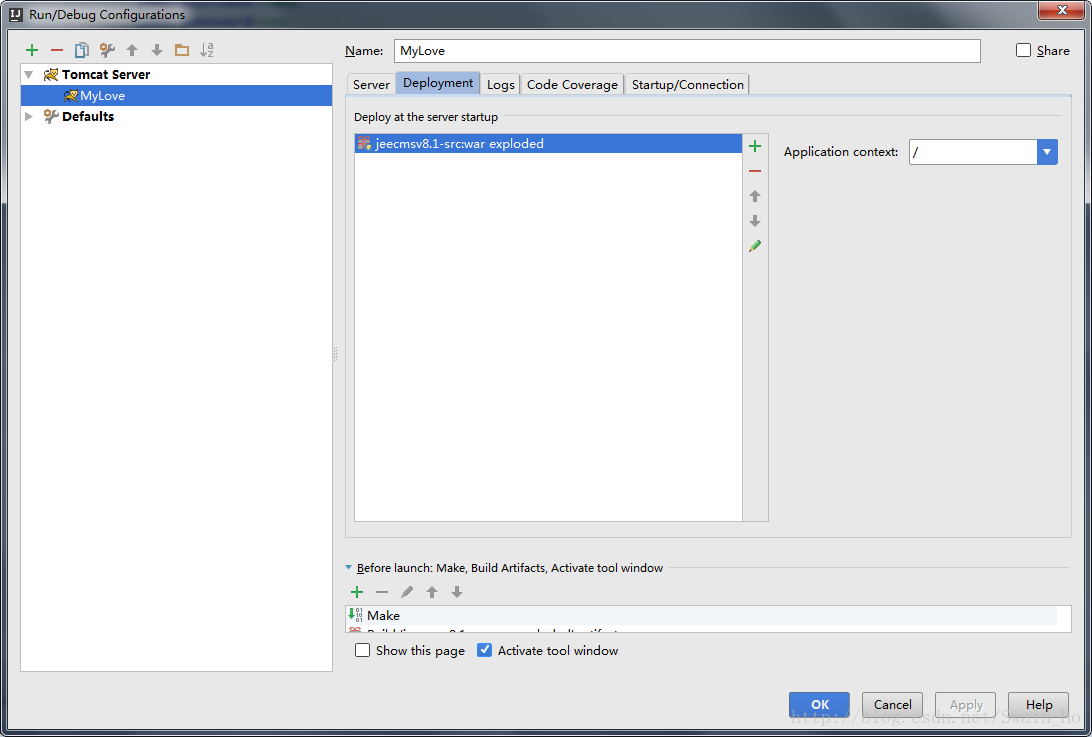The width and height of the screenshot is (1092, 737).
Task: Create new folder for configurations
Action: pyautogui.click(x=182, y=50)
